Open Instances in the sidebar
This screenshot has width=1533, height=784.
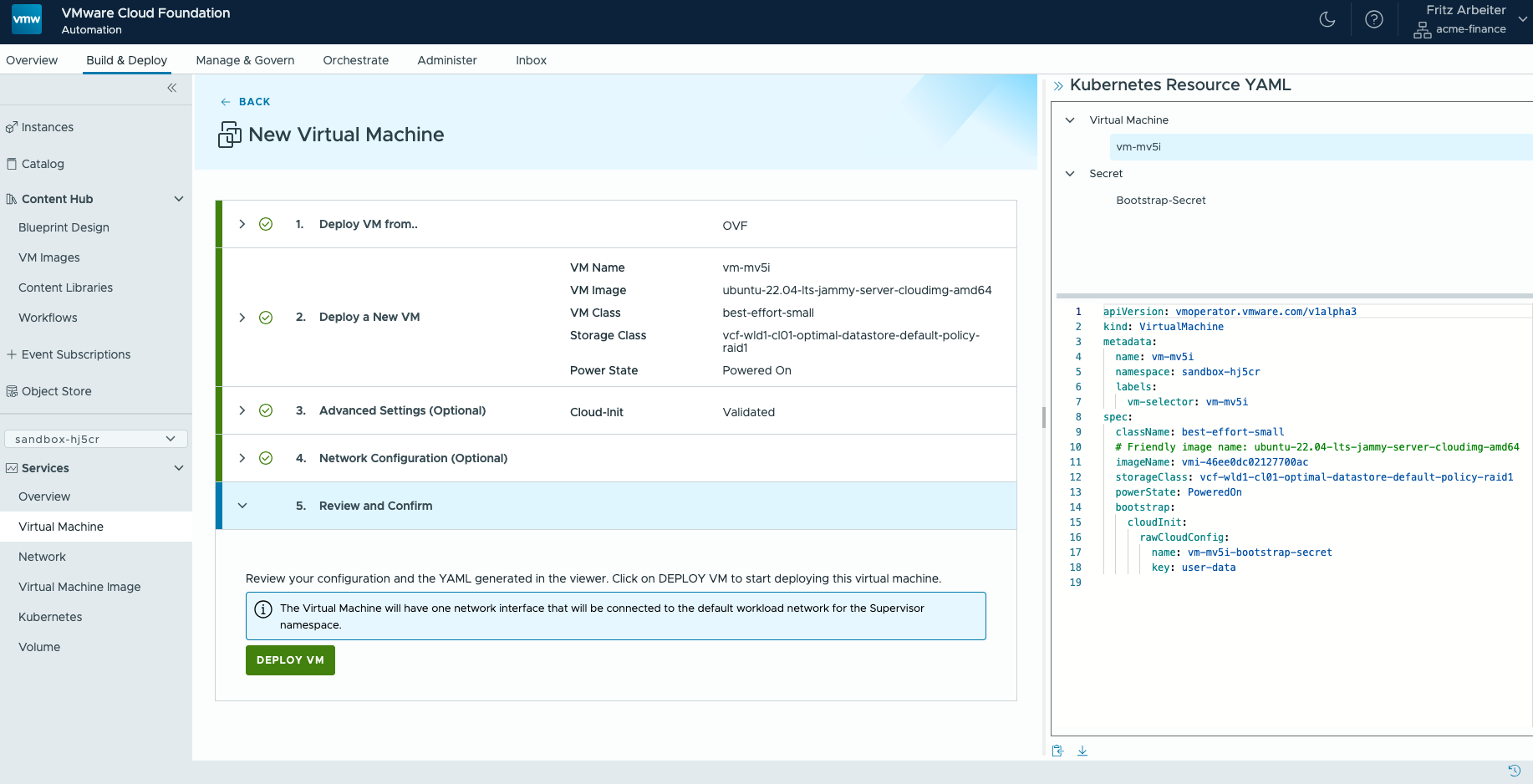(x=47, y=126)
